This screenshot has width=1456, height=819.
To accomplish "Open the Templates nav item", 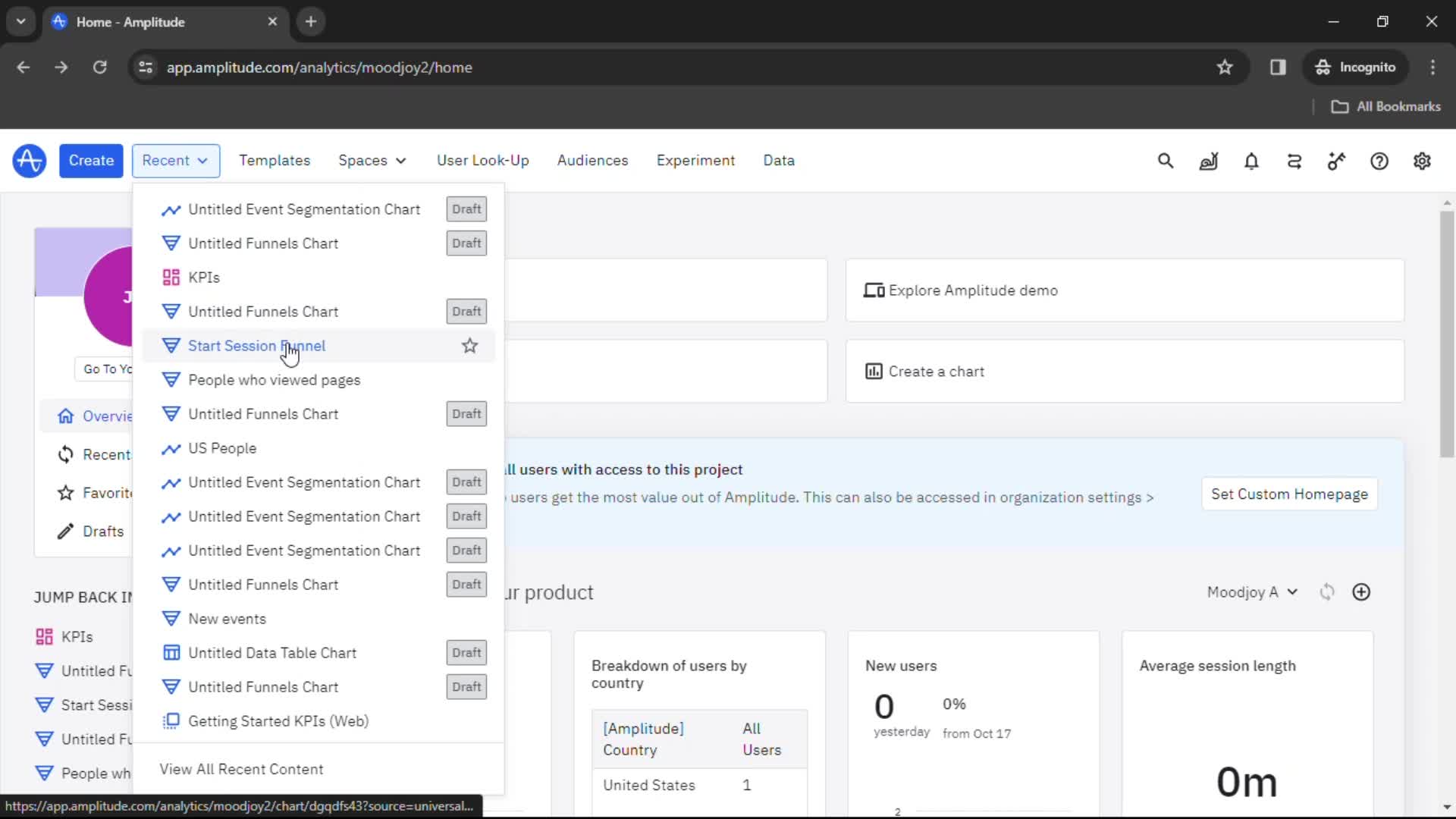I will click(275, 161).
